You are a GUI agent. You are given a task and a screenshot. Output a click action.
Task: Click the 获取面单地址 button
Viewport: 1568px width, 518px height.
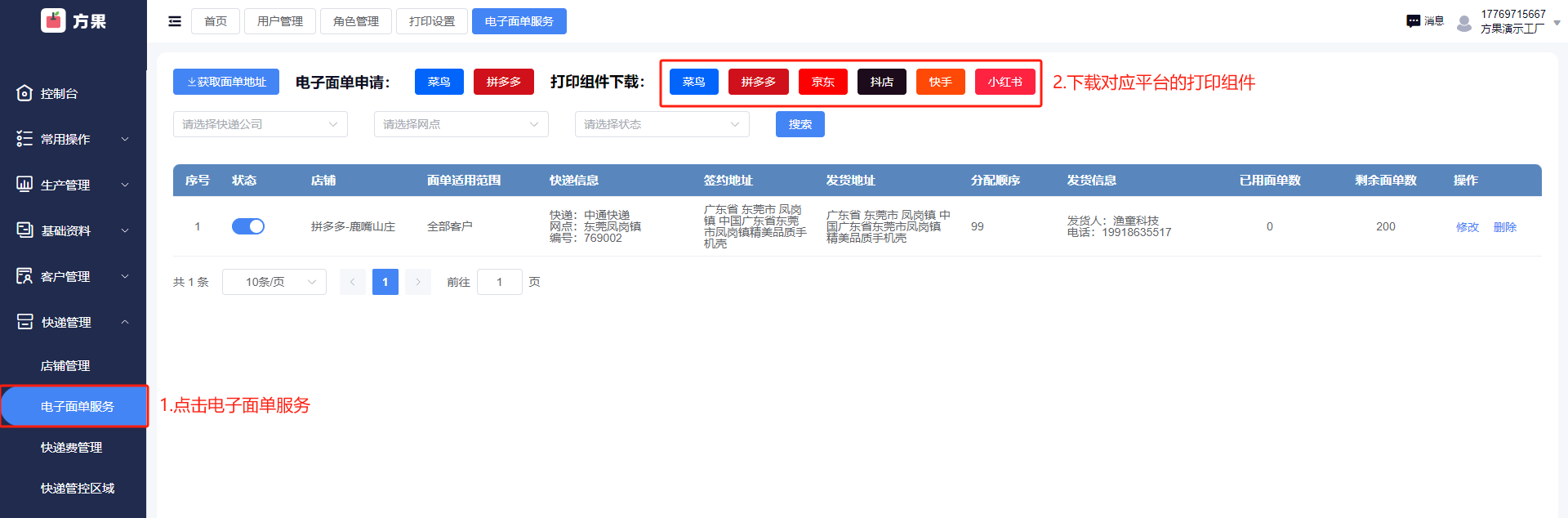tap(226, 82)
